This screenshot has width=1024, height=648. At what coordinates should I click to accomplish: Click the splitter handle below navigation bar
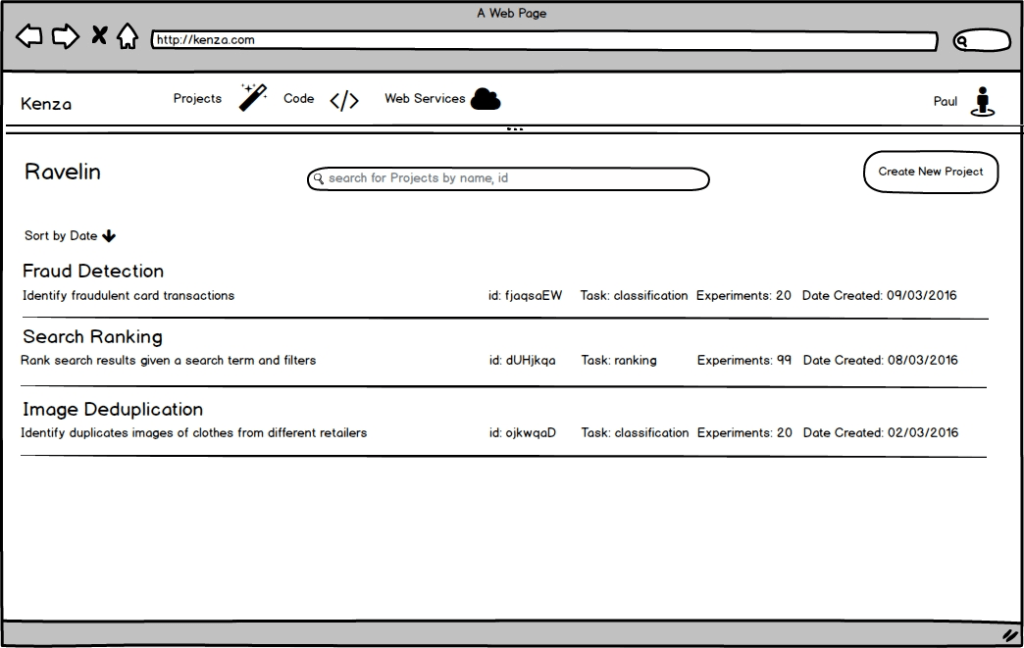point(514,130)
